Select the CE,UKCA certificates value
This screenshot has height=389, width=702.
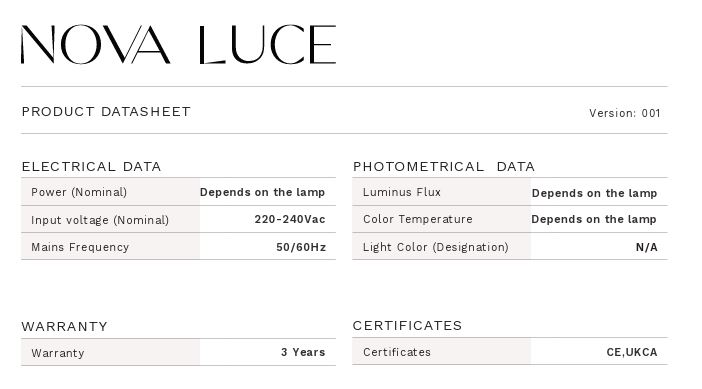pos(632,352)
